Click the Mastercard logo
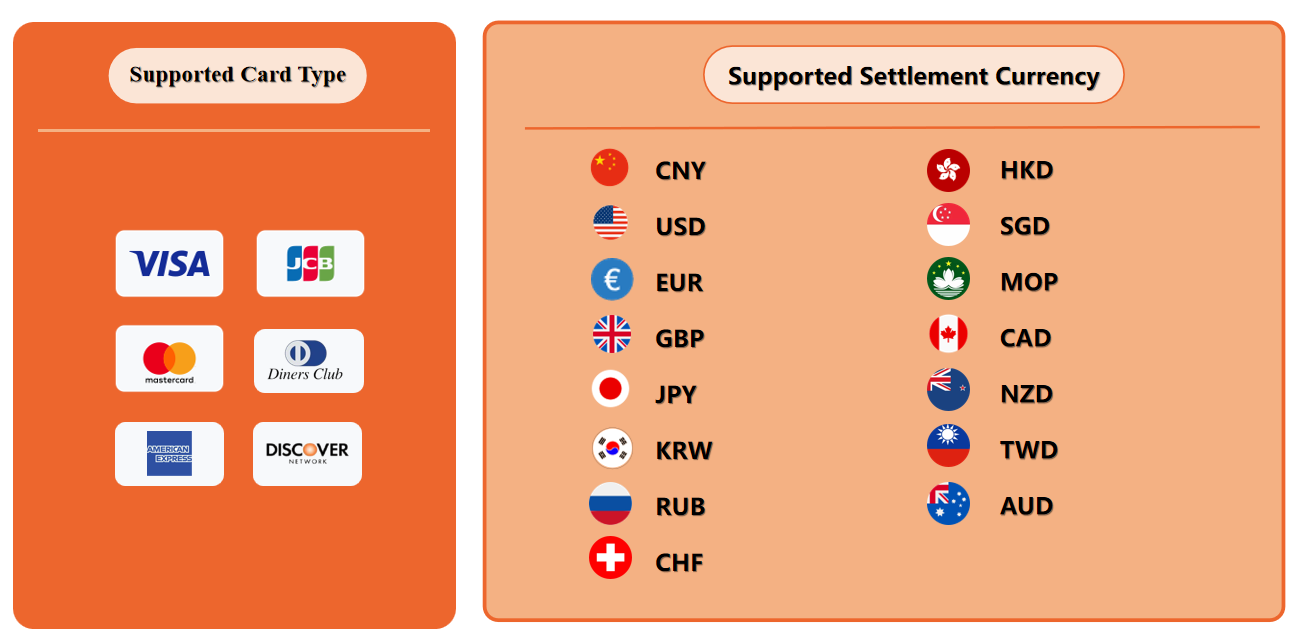Viewport: 1300px width, 636px height. tap(169, 359)
